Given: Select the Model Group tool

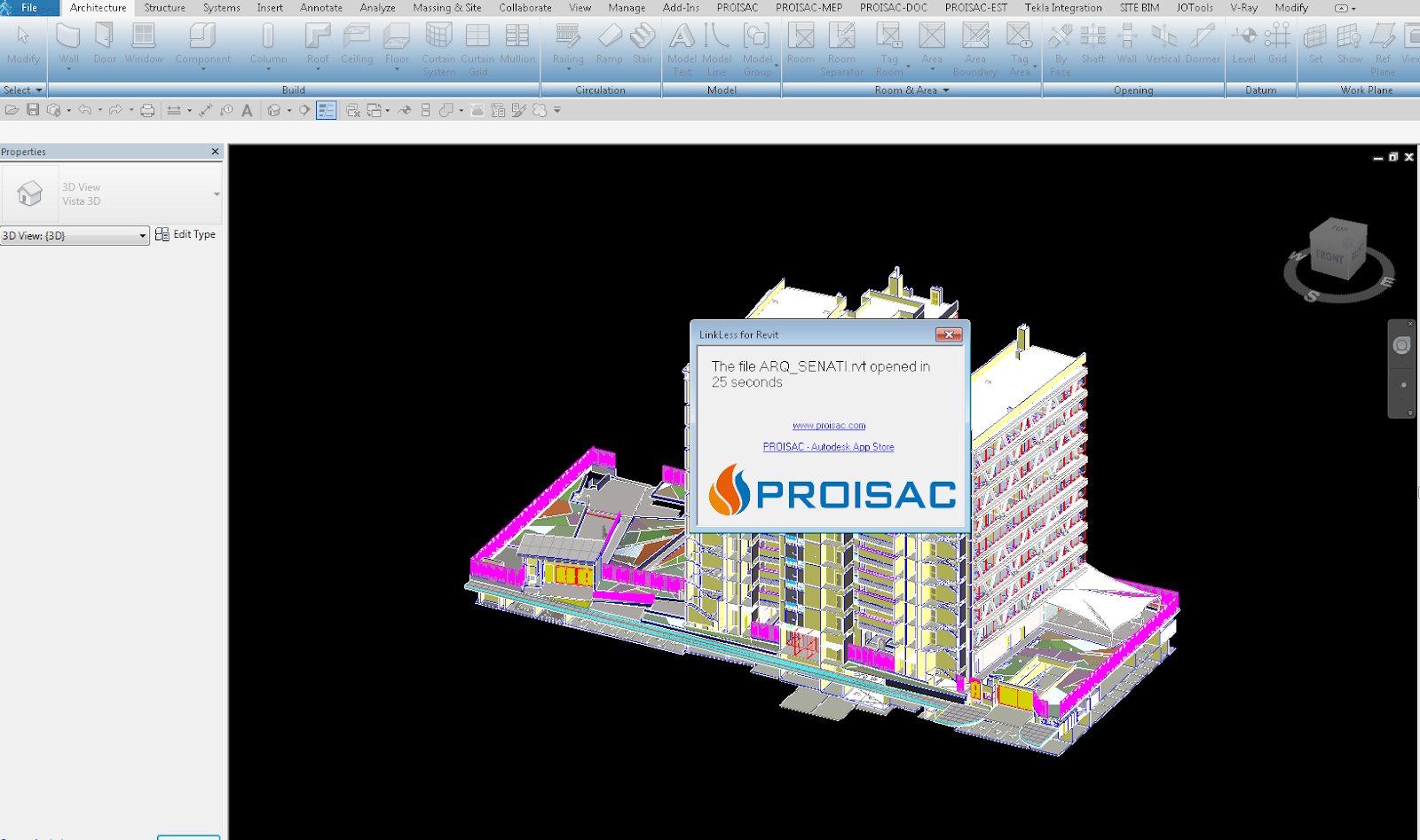Looking at the screenshot, I should pos(758,49).
